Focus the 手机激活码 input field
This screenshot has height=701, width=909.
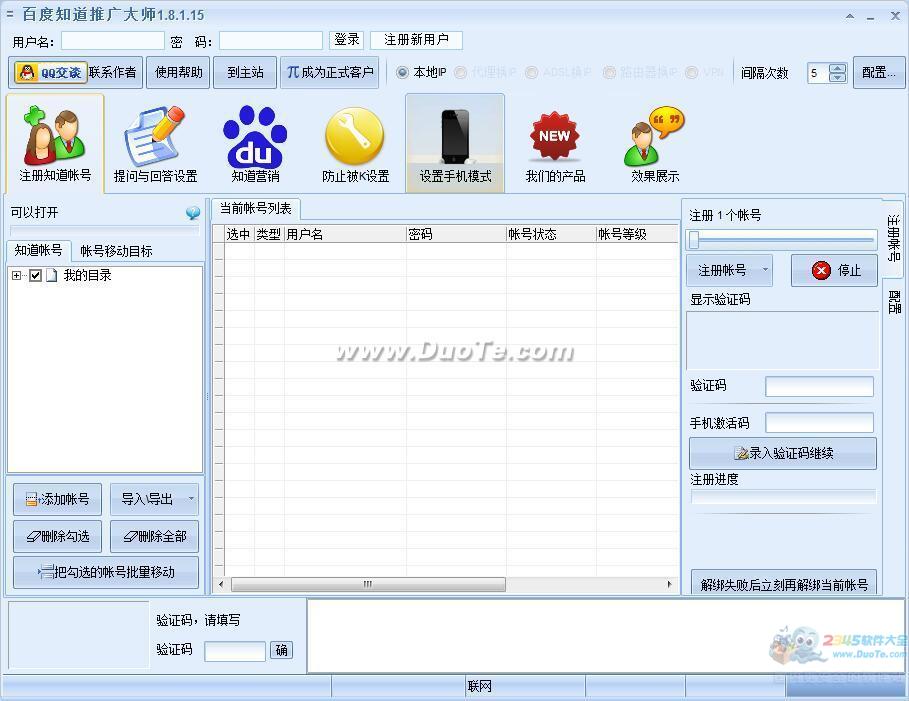click(819, 423)
